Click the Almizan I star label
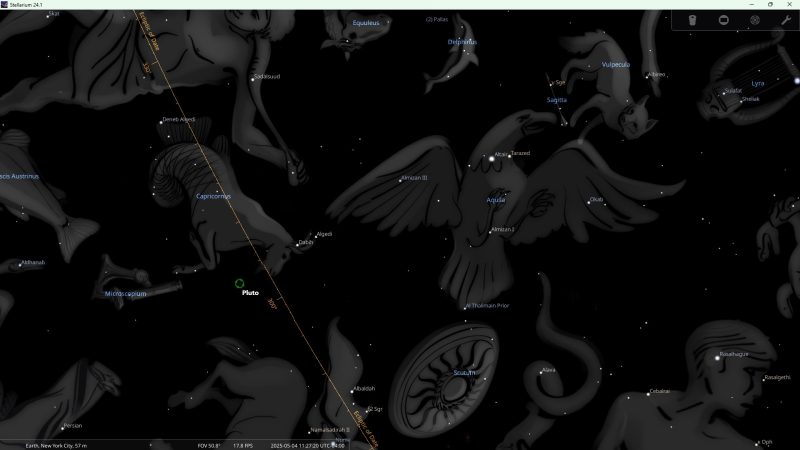Screen dimensions: 800x450 click(503, 230)
